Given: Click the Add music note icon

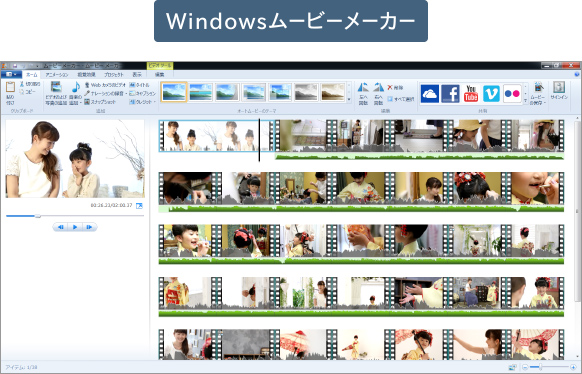Looking at the screenshot, I should 76,88.
